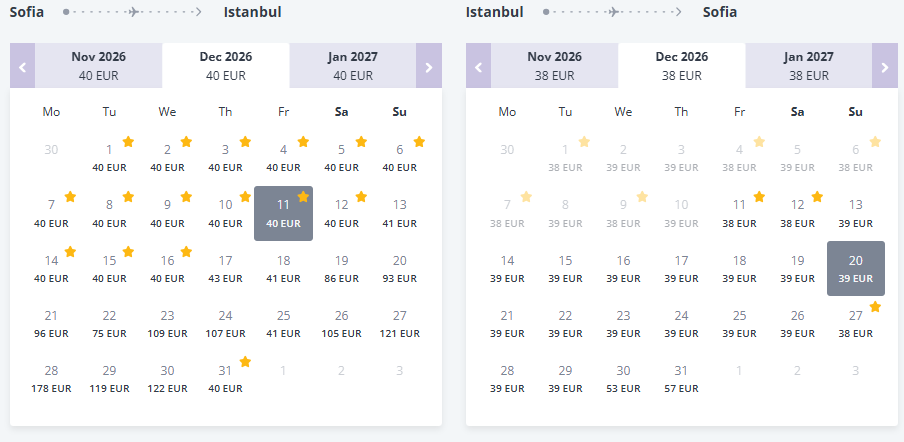Choose outbound December 9 at 40 EUR
Image resolution: width=904 pixels, height=442 pixels.
click(x=167, y=213)
